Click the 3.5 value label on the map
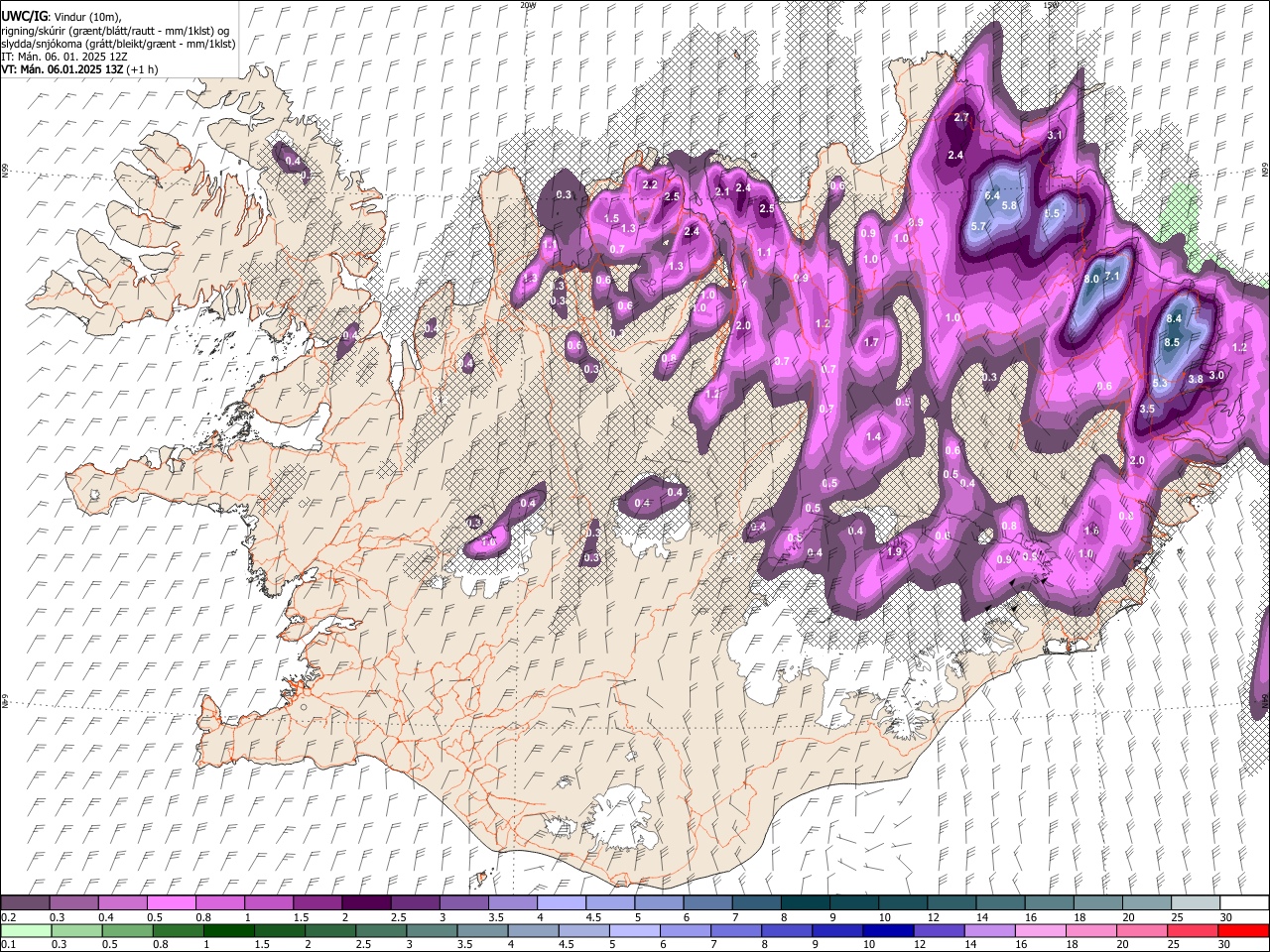The height and width of the screenshot is (952, 1270). [1148, 409]
